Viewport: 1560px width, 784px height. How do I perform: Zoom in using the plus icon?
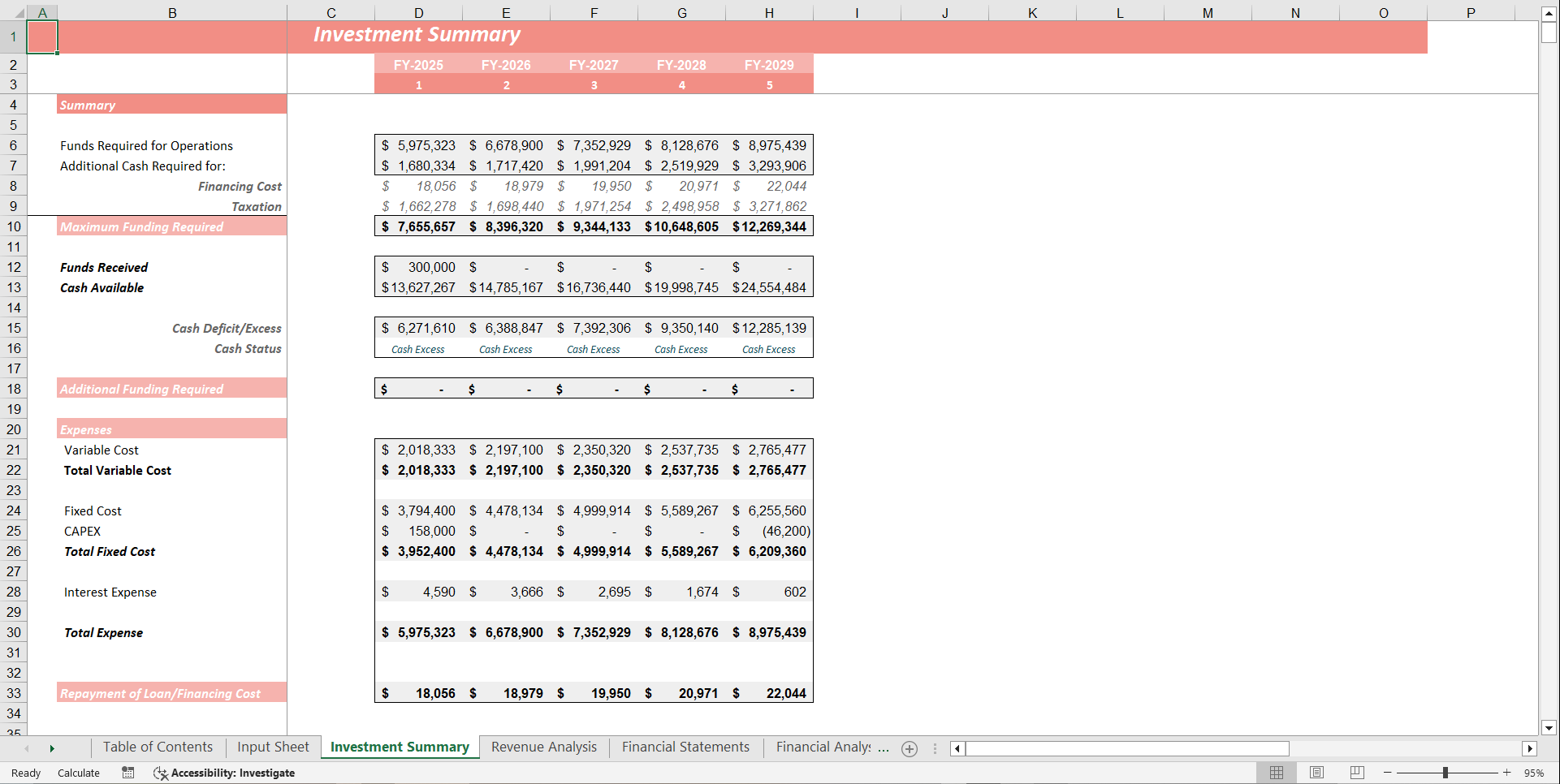tap(1506, 773)
